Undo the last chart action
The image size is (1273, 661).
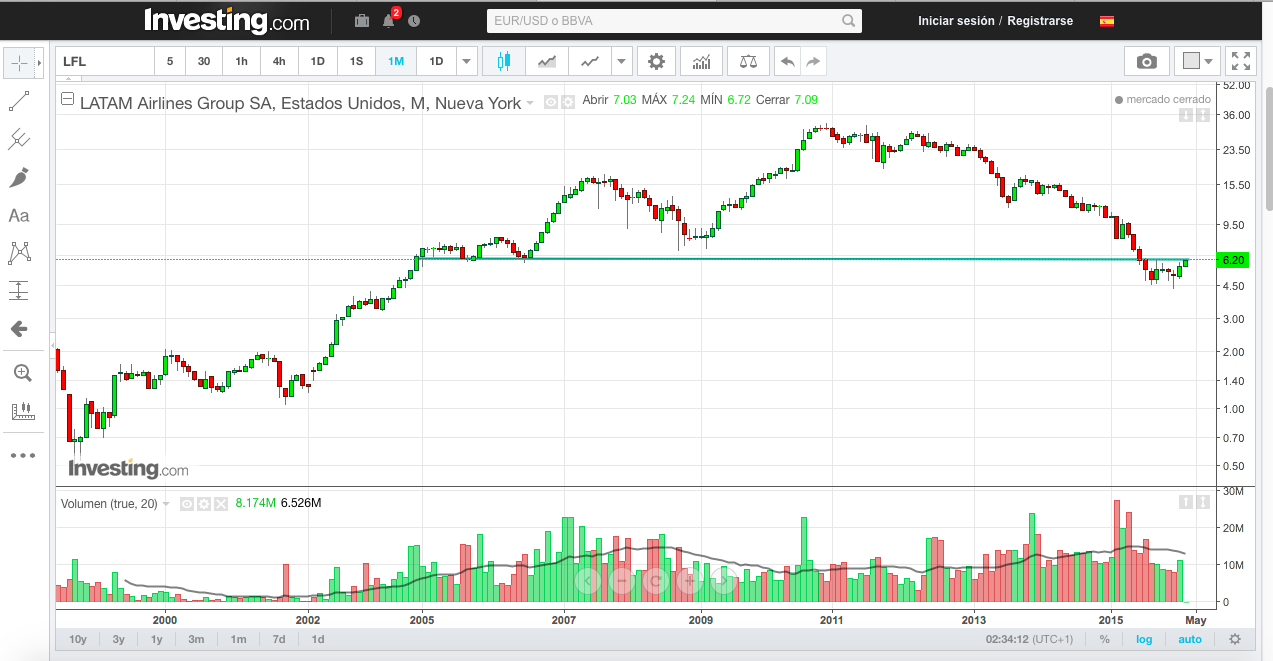click(x=788, y=61)
